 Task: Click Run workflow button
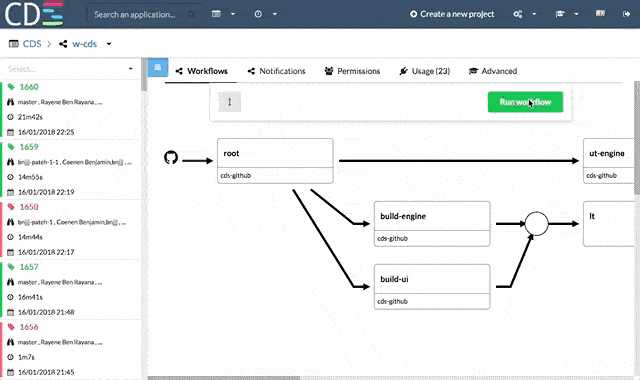pyautogui.click(x=525, y=102)
